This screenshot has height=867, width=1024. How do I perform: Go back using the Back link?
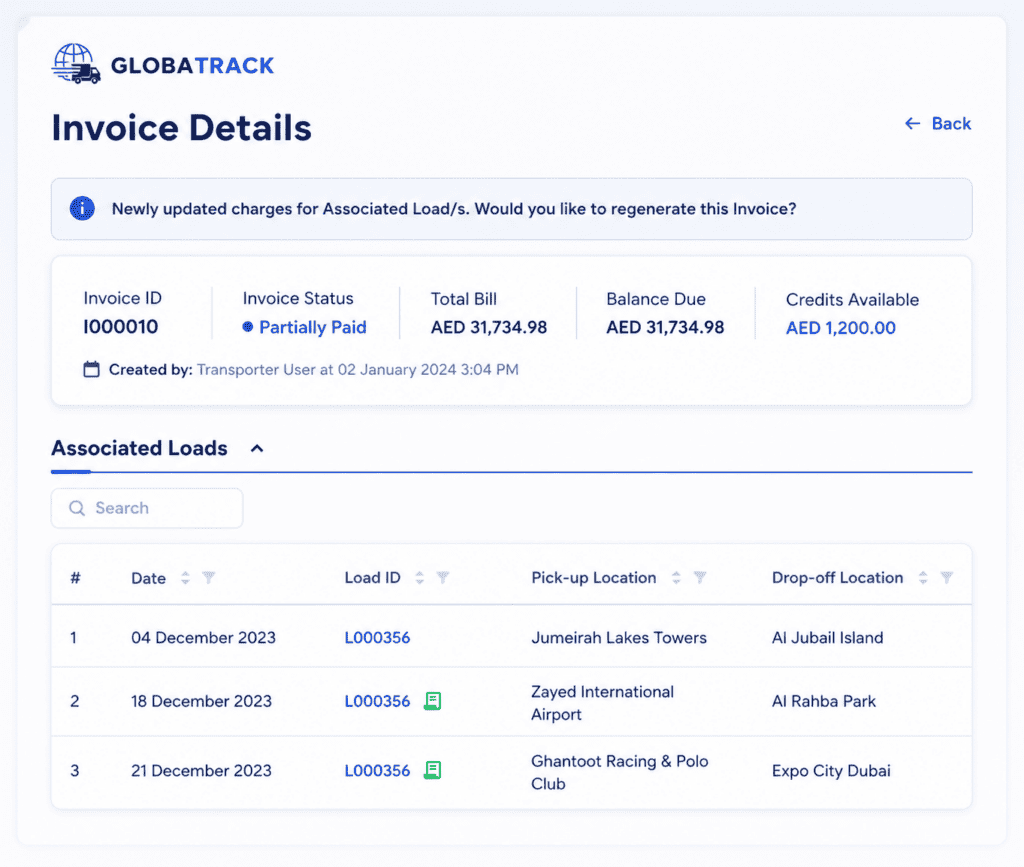pos(938,123)
